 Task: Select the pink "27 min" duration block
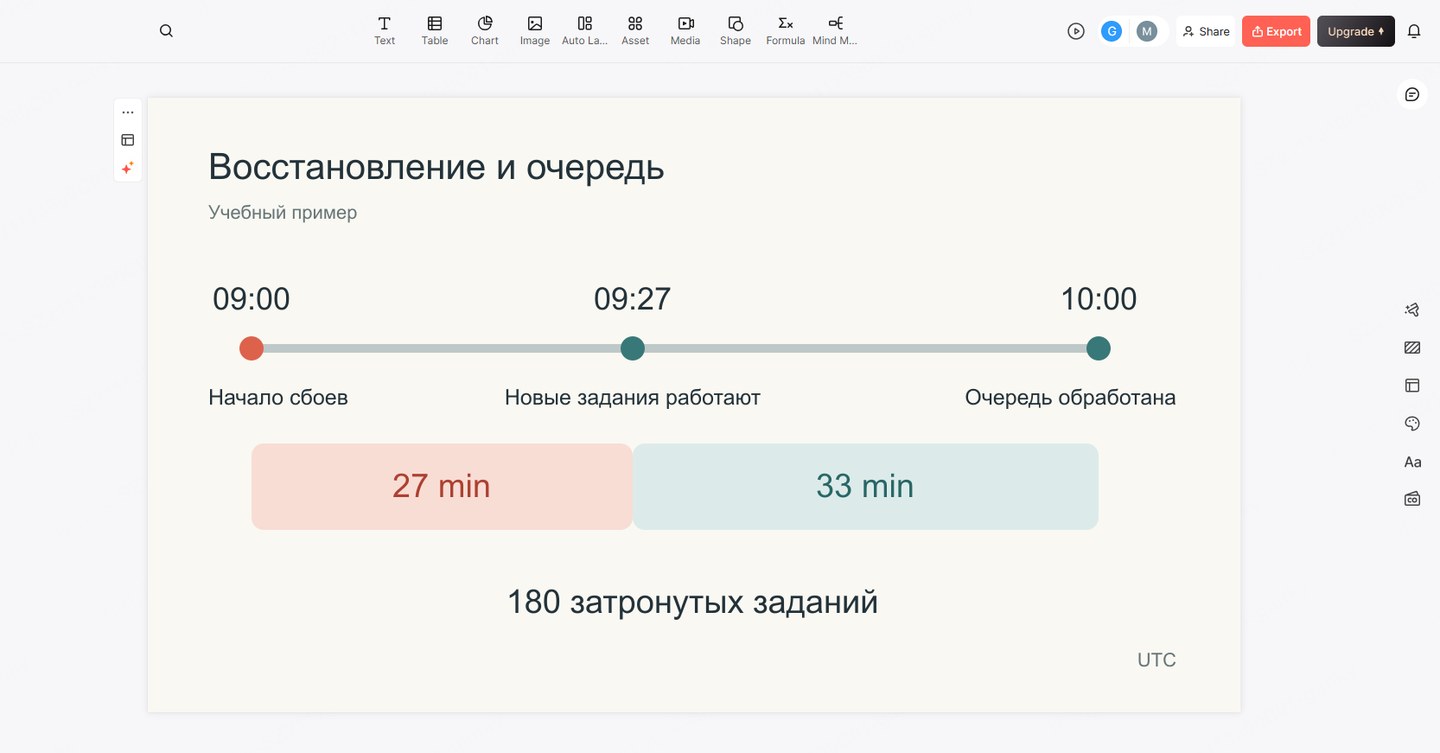[x=442, y=486]
